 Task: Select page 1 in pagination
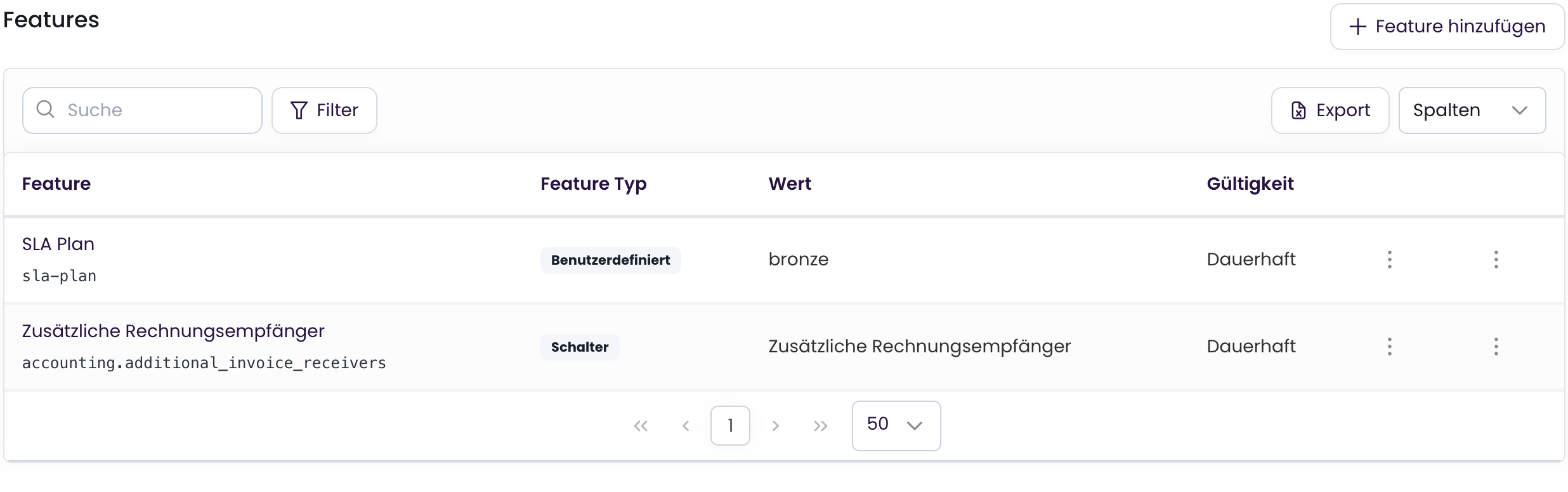[x=730, y=425]
